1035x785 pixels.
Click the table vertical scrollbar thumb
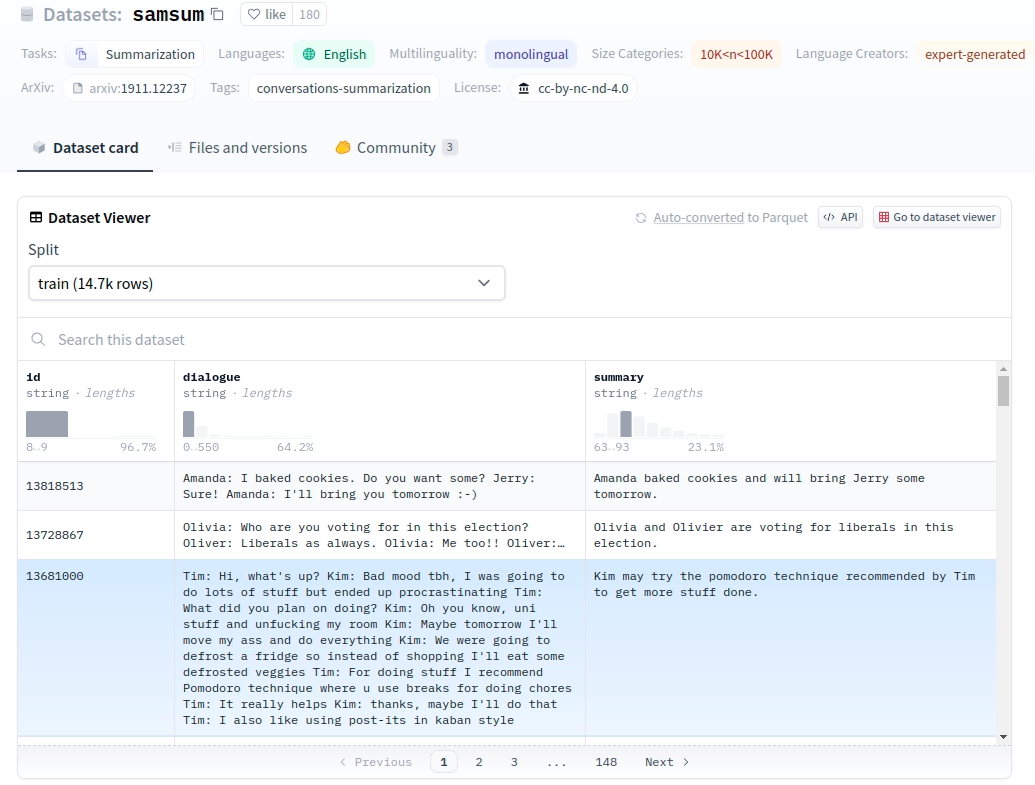click(1003, 391)
